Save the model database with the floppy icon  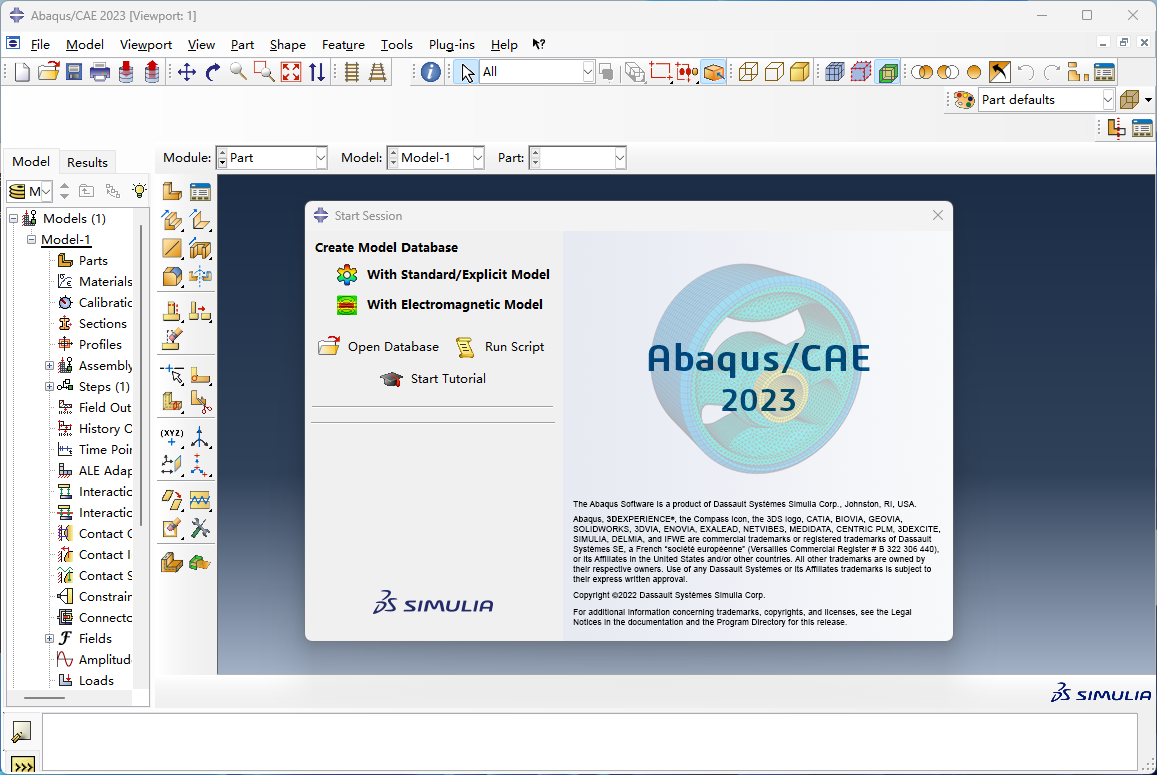pos(74,72)
